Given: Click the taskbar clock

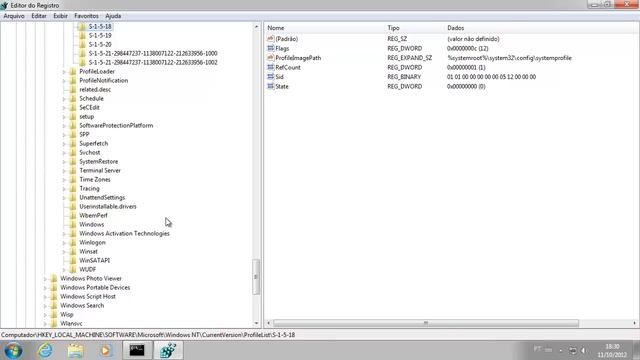Looking at the screenshot, I should tap(612, 351).
